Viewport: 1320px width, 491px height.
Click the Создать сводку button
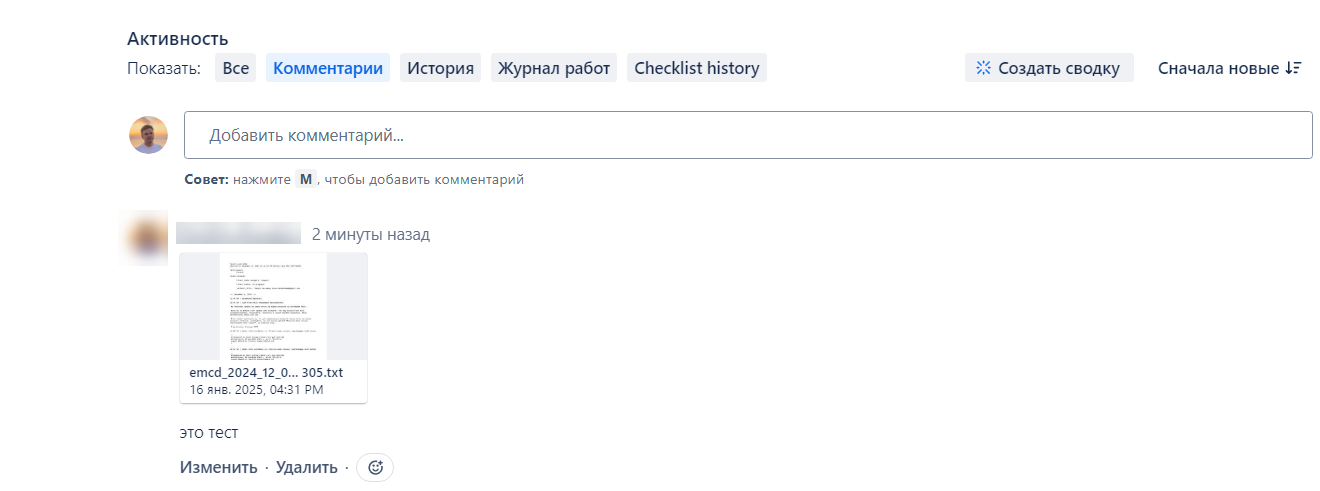(1049, 68)
